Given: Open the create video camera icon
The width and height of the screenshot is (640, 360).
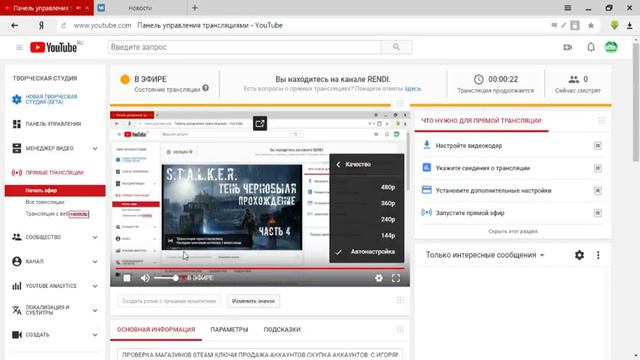Looking at the screenshot, I should click(x=567, y=47).
